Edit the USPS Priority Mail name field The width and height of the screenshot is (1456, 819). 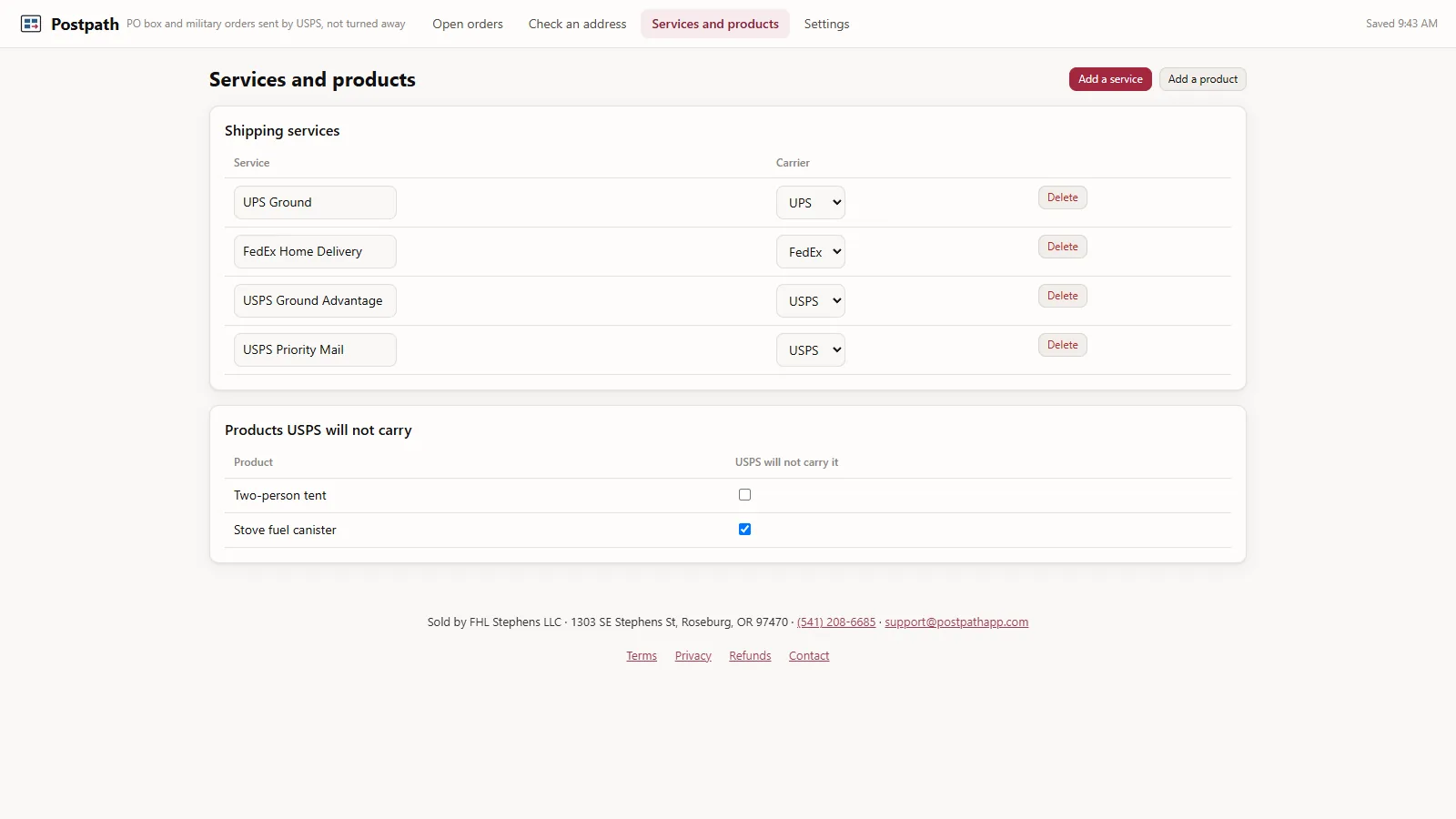click(x=315, y=349)
